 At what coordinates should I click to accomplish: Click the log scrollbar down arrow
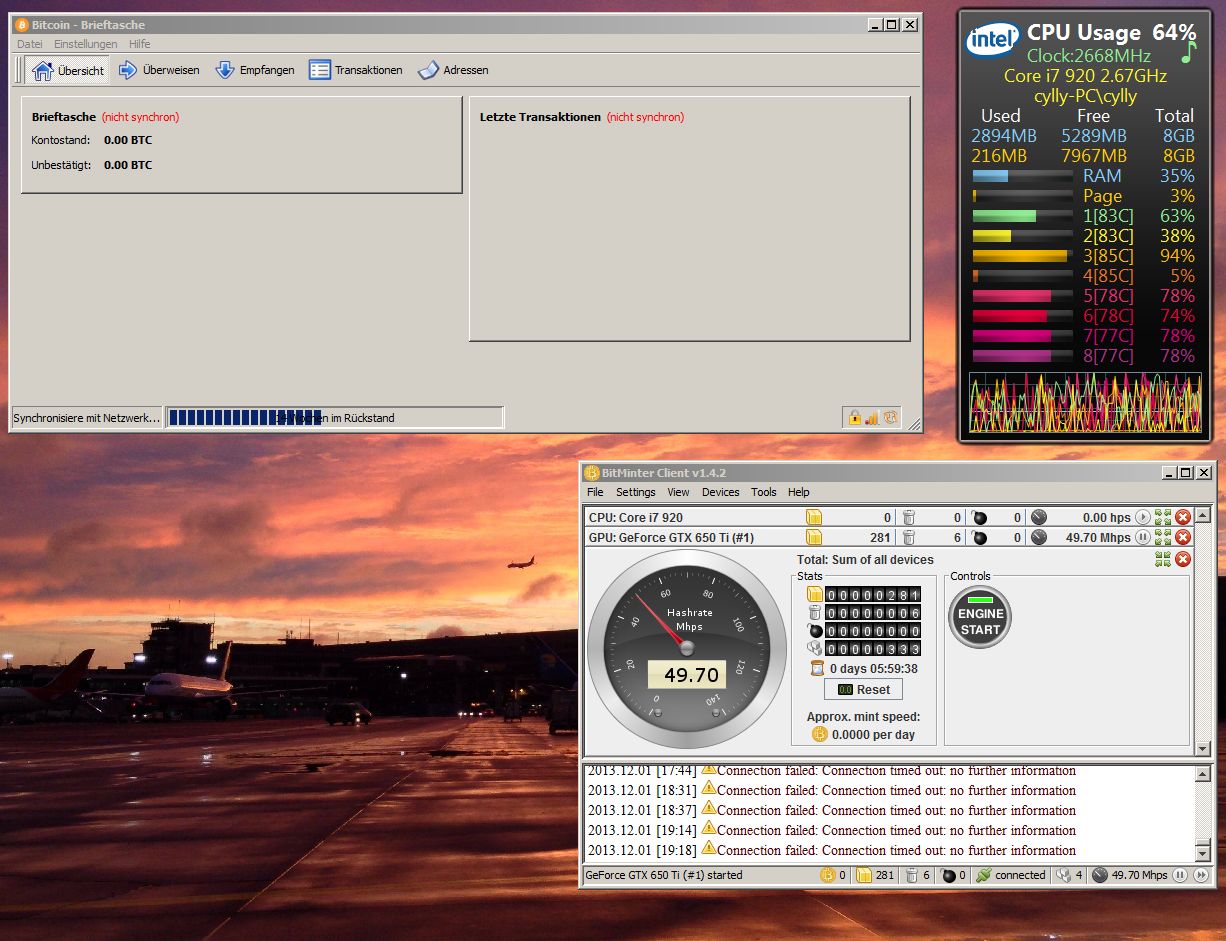pos(1203,854)
